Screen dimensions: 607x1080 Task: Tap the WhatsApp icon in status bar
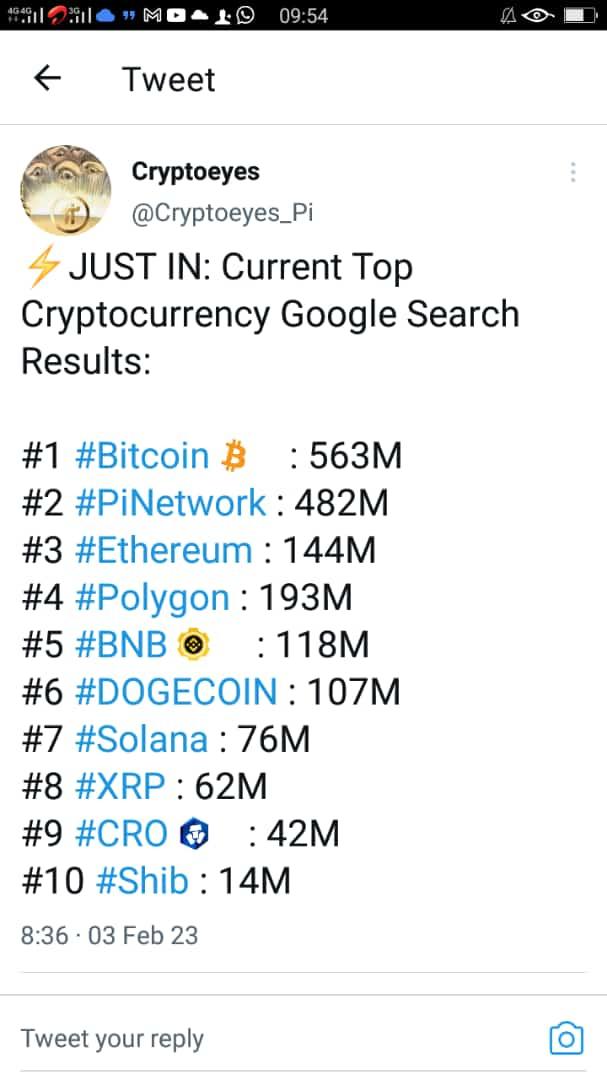[x=243, y=15]
